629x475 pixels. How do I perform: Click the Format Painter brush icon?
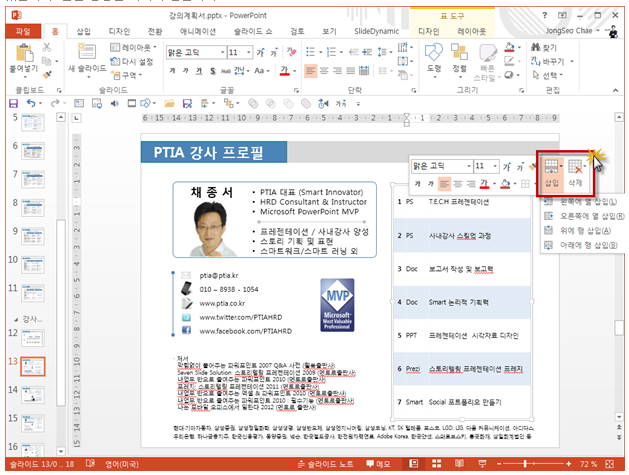[x=47, y=75]
